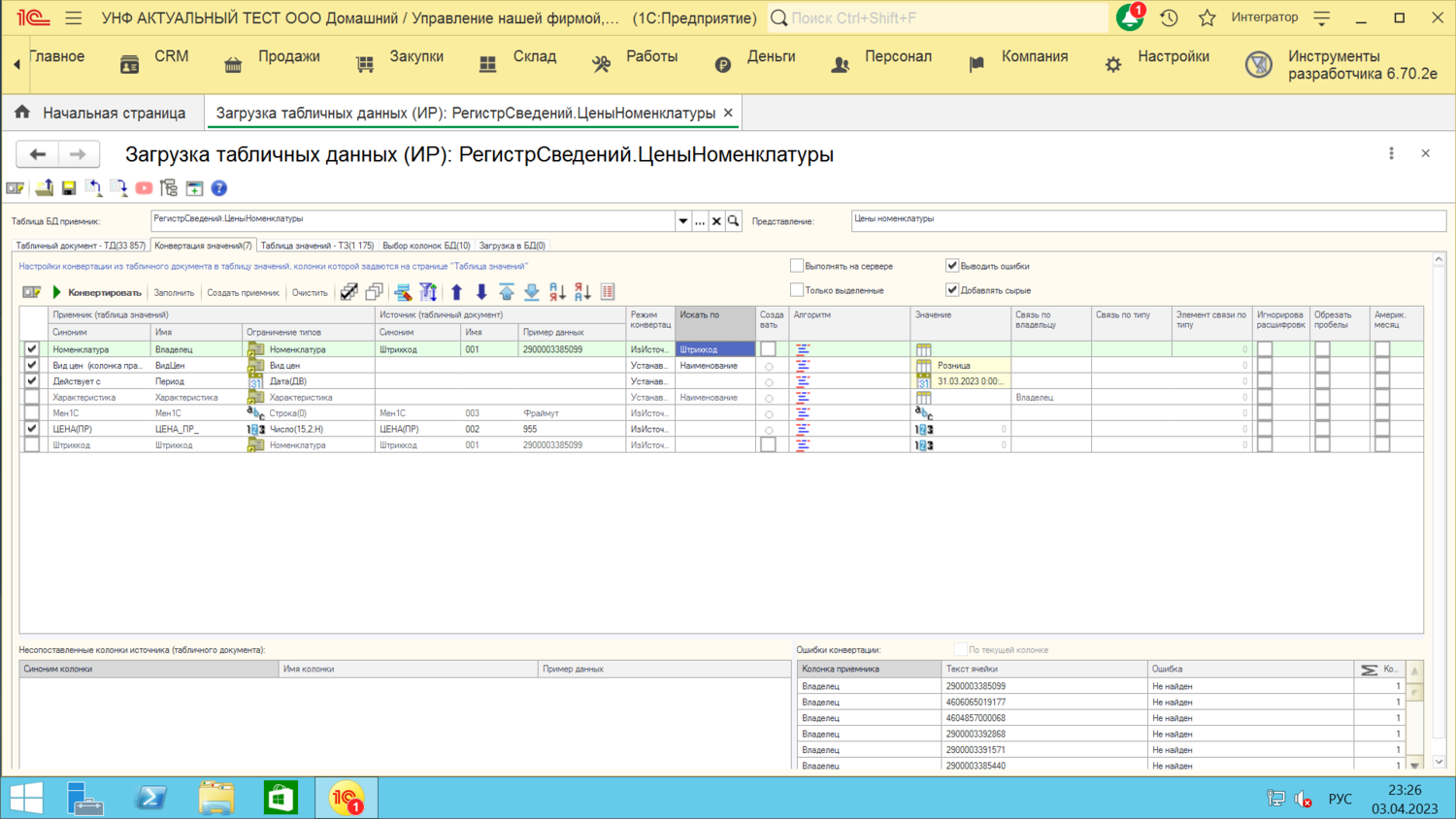Uncheck 'Выводить ошибки' checkbox

pos(952,266)
